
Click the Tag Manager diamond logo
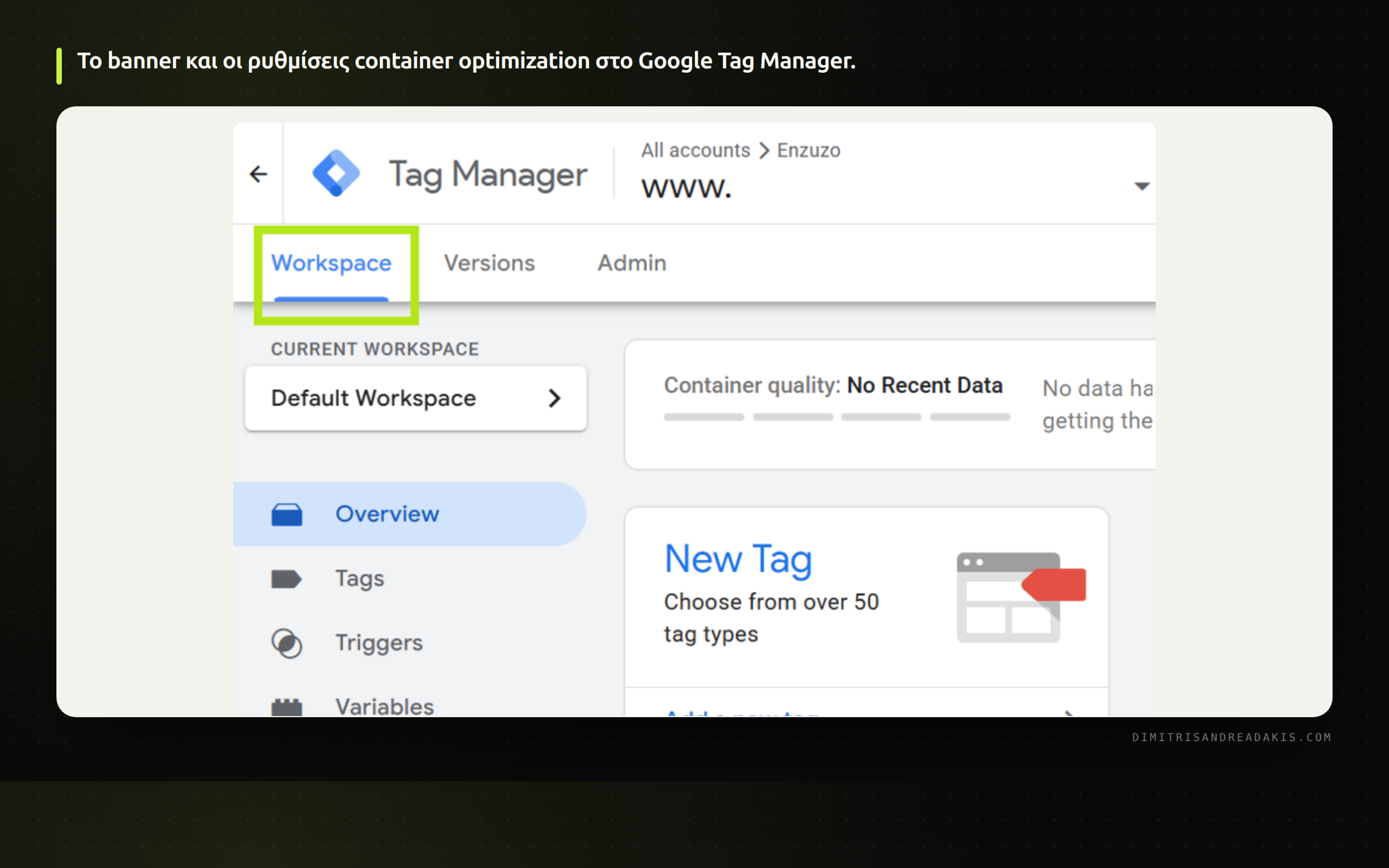[x=336, y=174]
